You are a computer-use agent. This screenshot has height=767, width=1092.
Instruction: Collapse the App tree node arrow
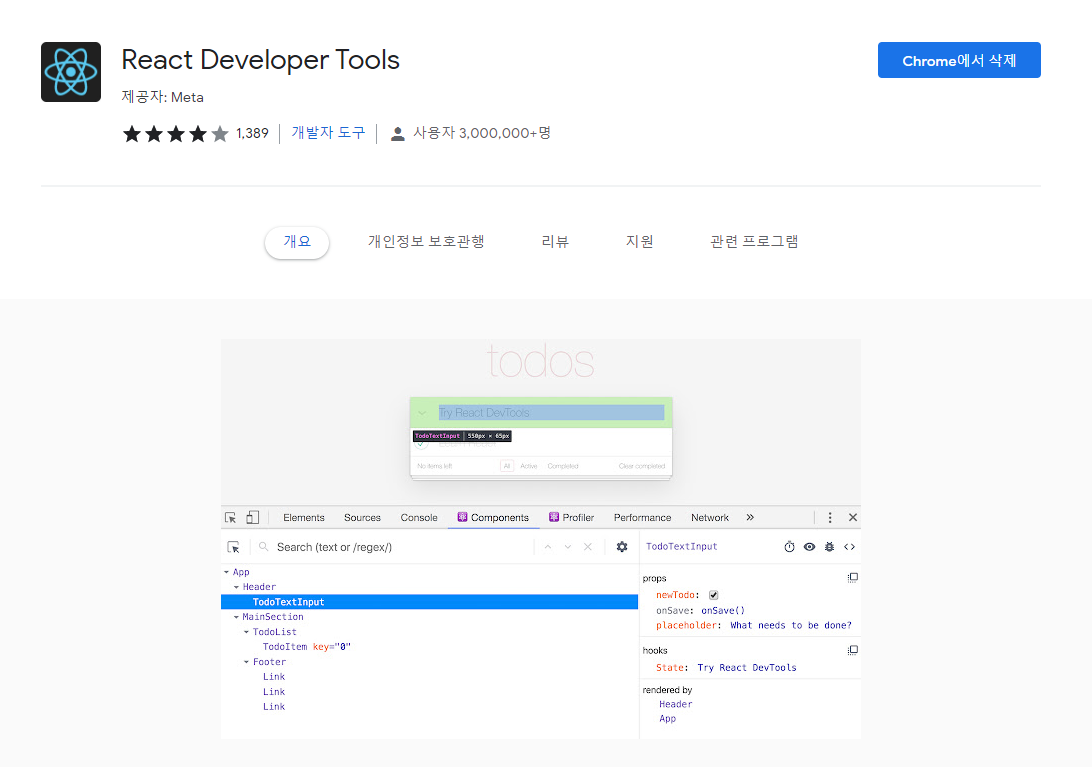[x=226, y=573]
